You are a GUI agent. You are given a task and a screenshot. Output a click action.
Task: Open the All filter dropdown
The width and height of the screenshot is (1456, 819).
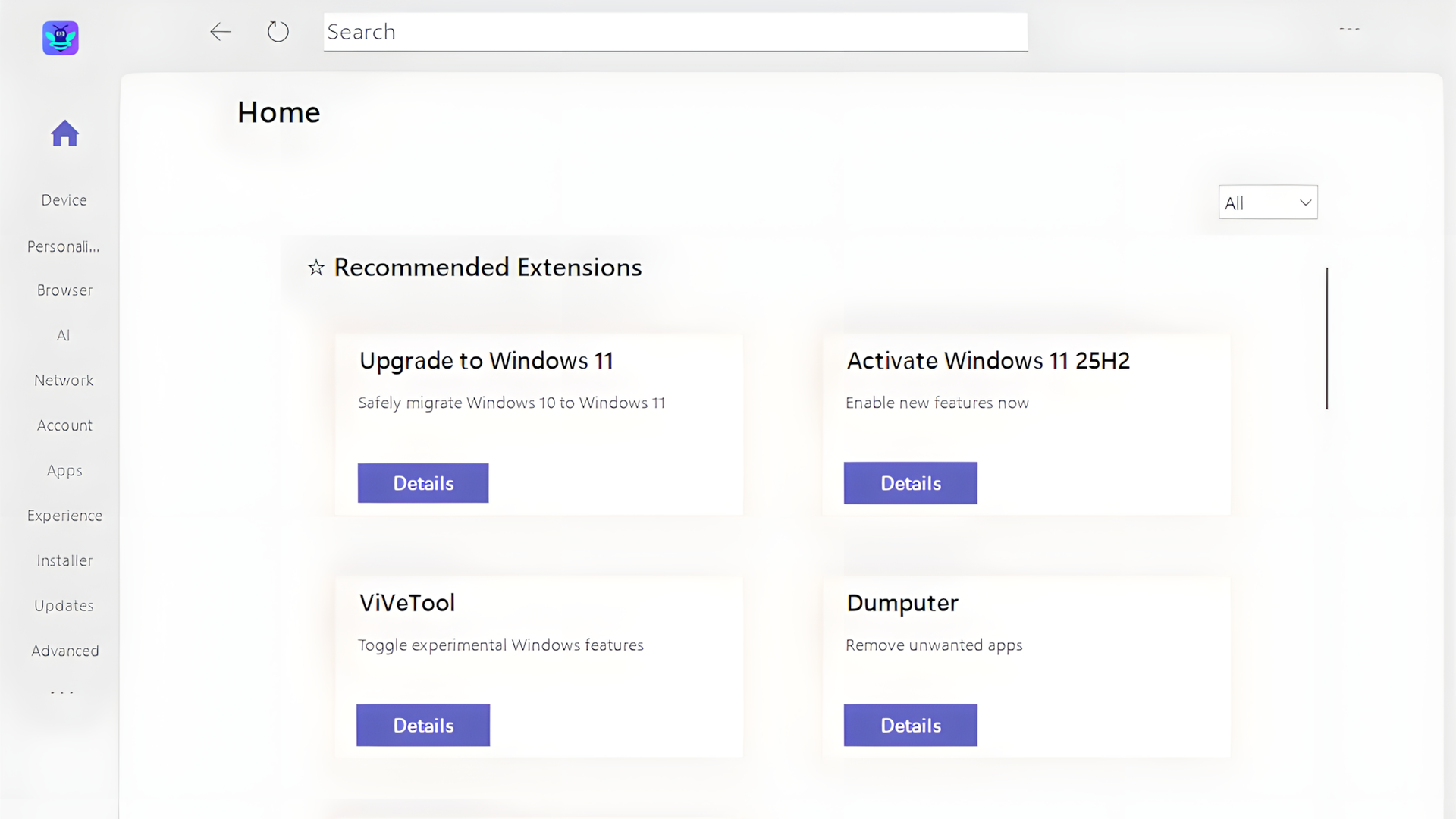[1267, 202]
